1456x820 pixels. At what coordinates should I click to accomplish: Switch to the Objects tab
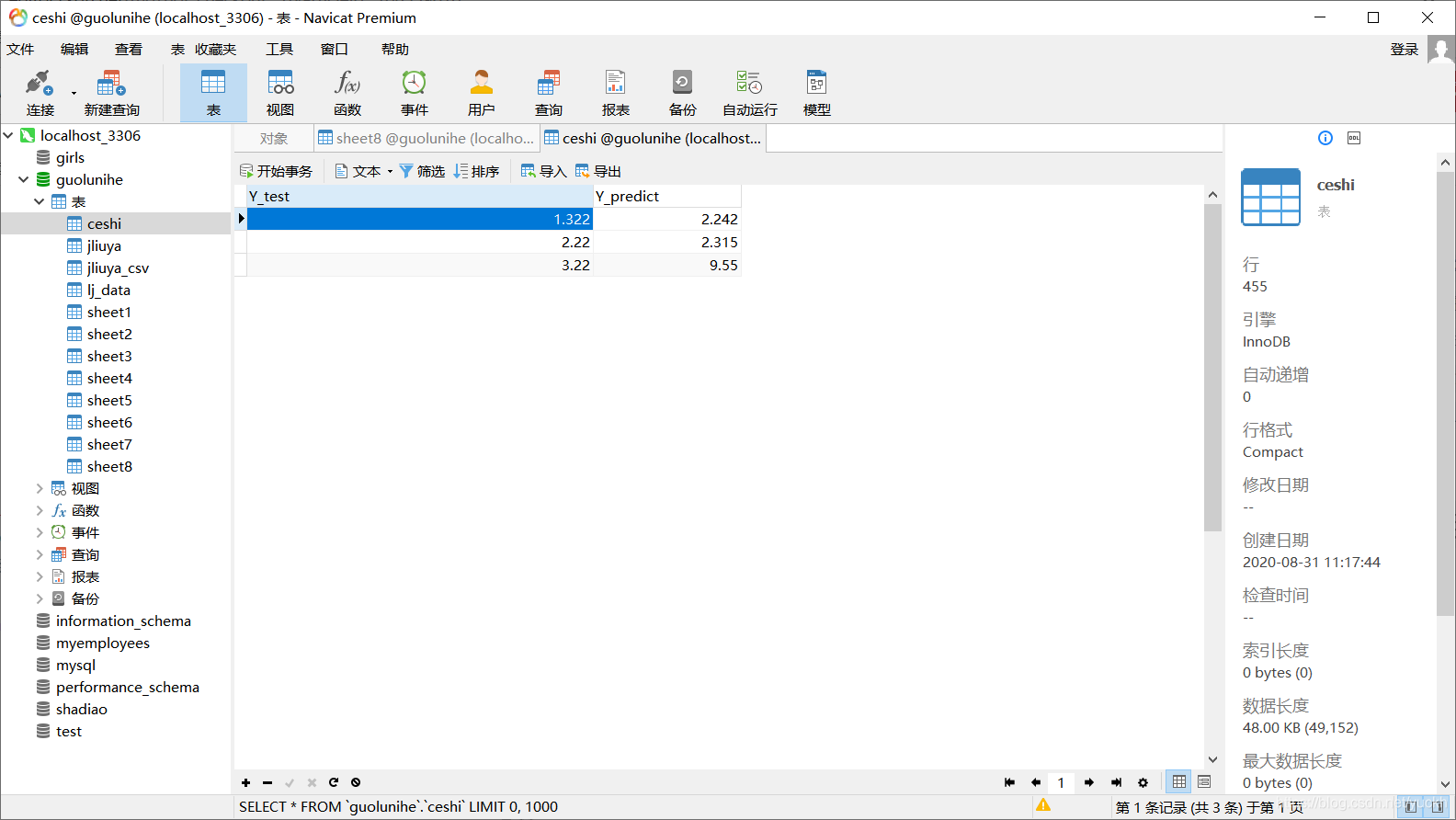(x=274, y=138)
